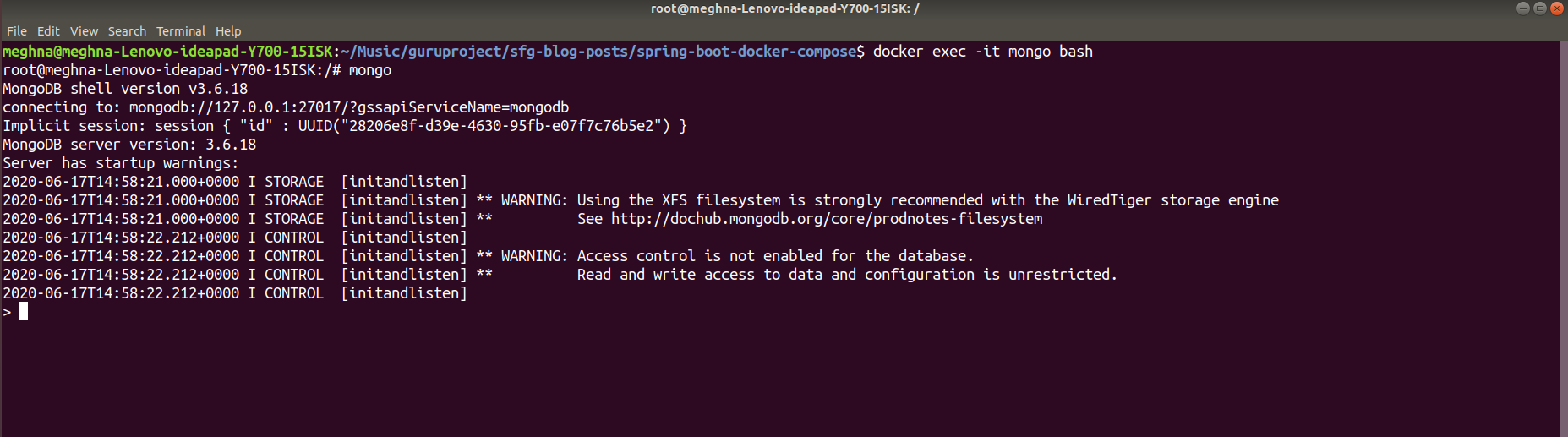Click the MongoDB server version line
The width and height of the screenshot is (1568, 437).
point(129,145)
